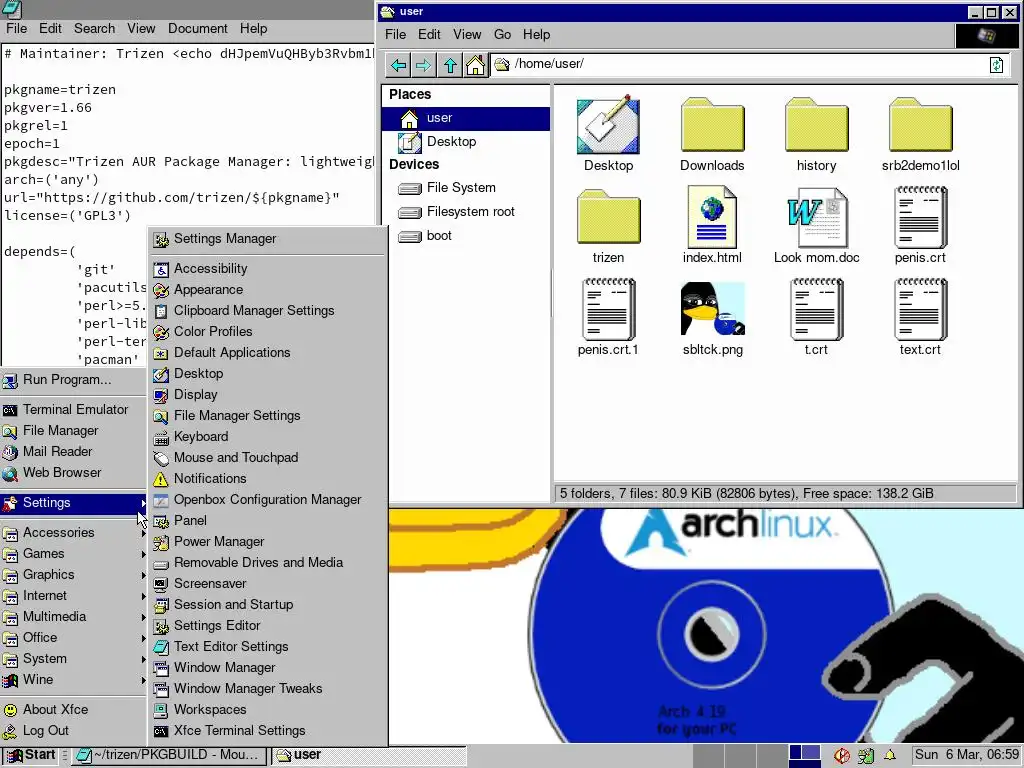
Task: Open Notifications settings
Action: 267,479
